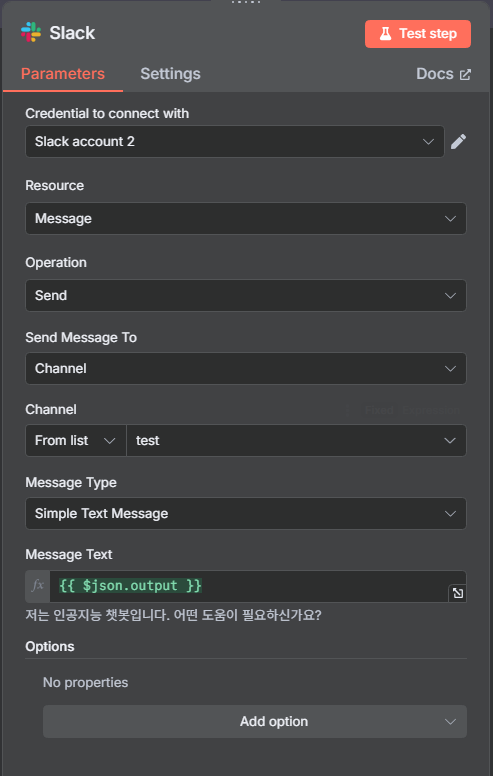The width and height of the screenshot is (493, 776).
Task: Click the Message Text label
Action: (x=69, y=554)
